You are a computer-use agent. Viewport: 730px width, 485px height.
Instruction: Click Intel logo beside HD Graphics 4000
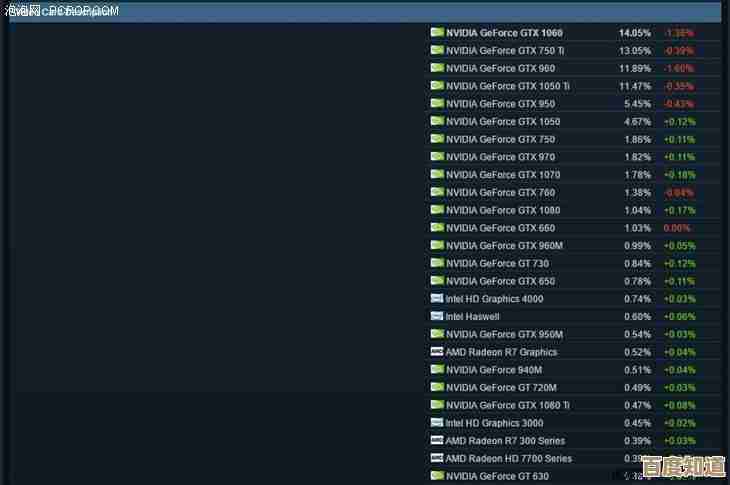tap(437, 298)
